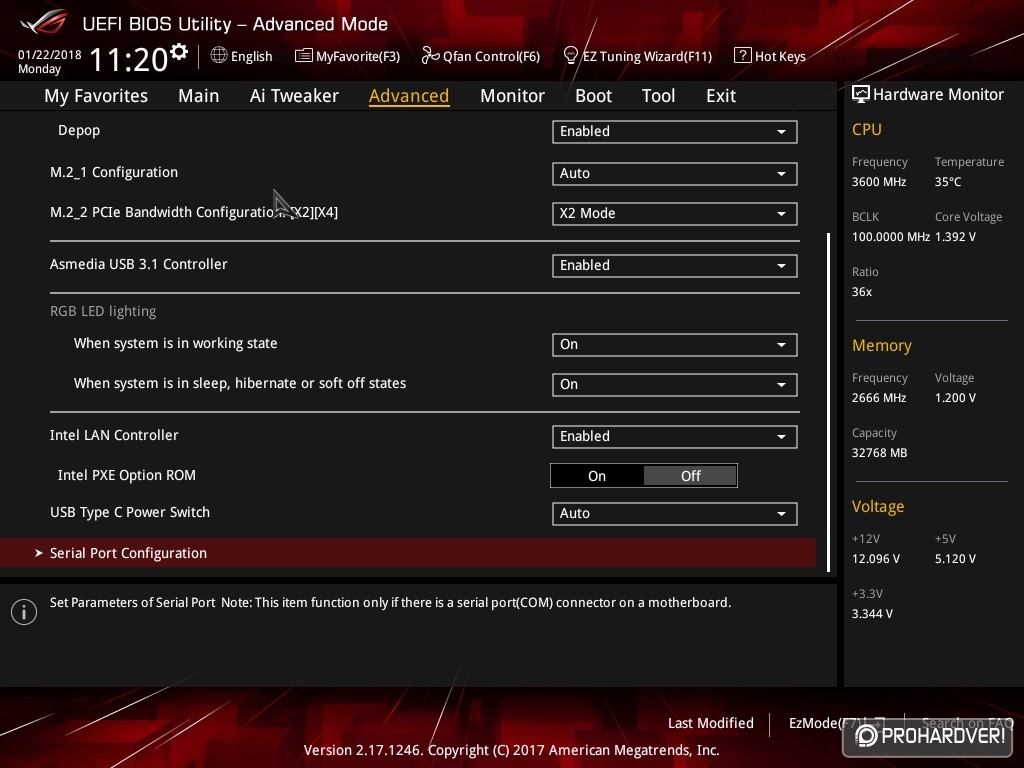1024x768 pixels.
Task: Go to Exit tab
Action: (x=721, y=96)
